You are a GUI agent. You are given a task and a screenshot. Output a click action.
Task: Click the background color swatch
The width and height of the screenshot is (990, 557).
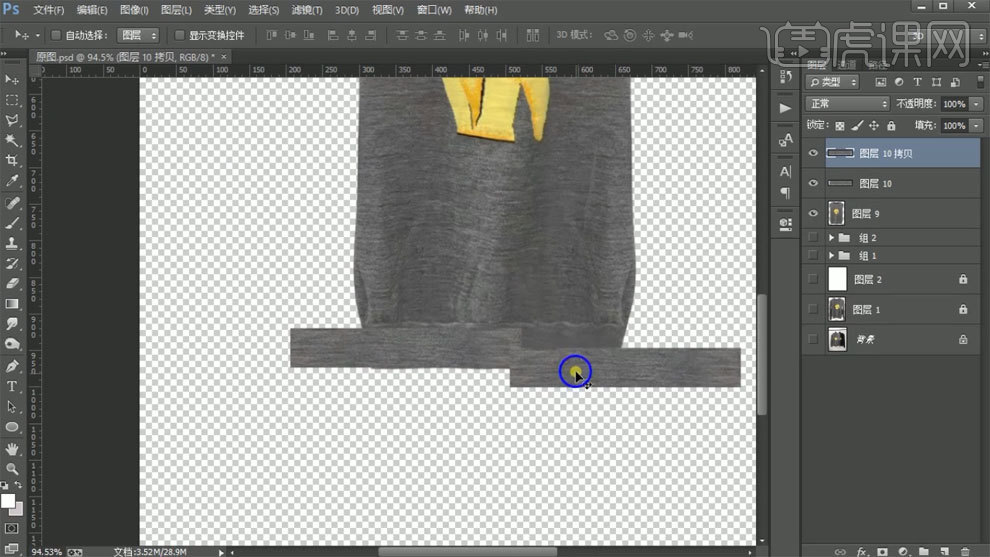[x=18, y=509]
